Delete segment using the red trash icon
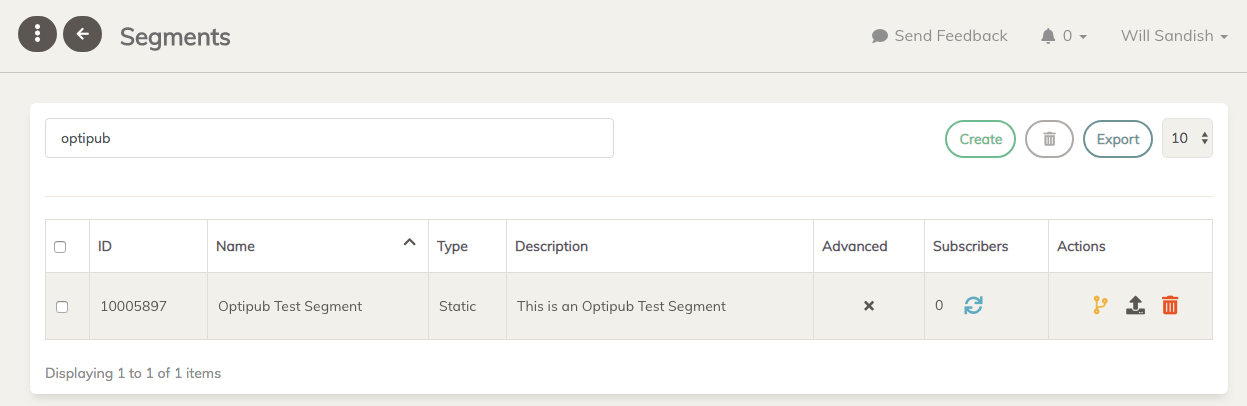 click(x=1170, y=306)
